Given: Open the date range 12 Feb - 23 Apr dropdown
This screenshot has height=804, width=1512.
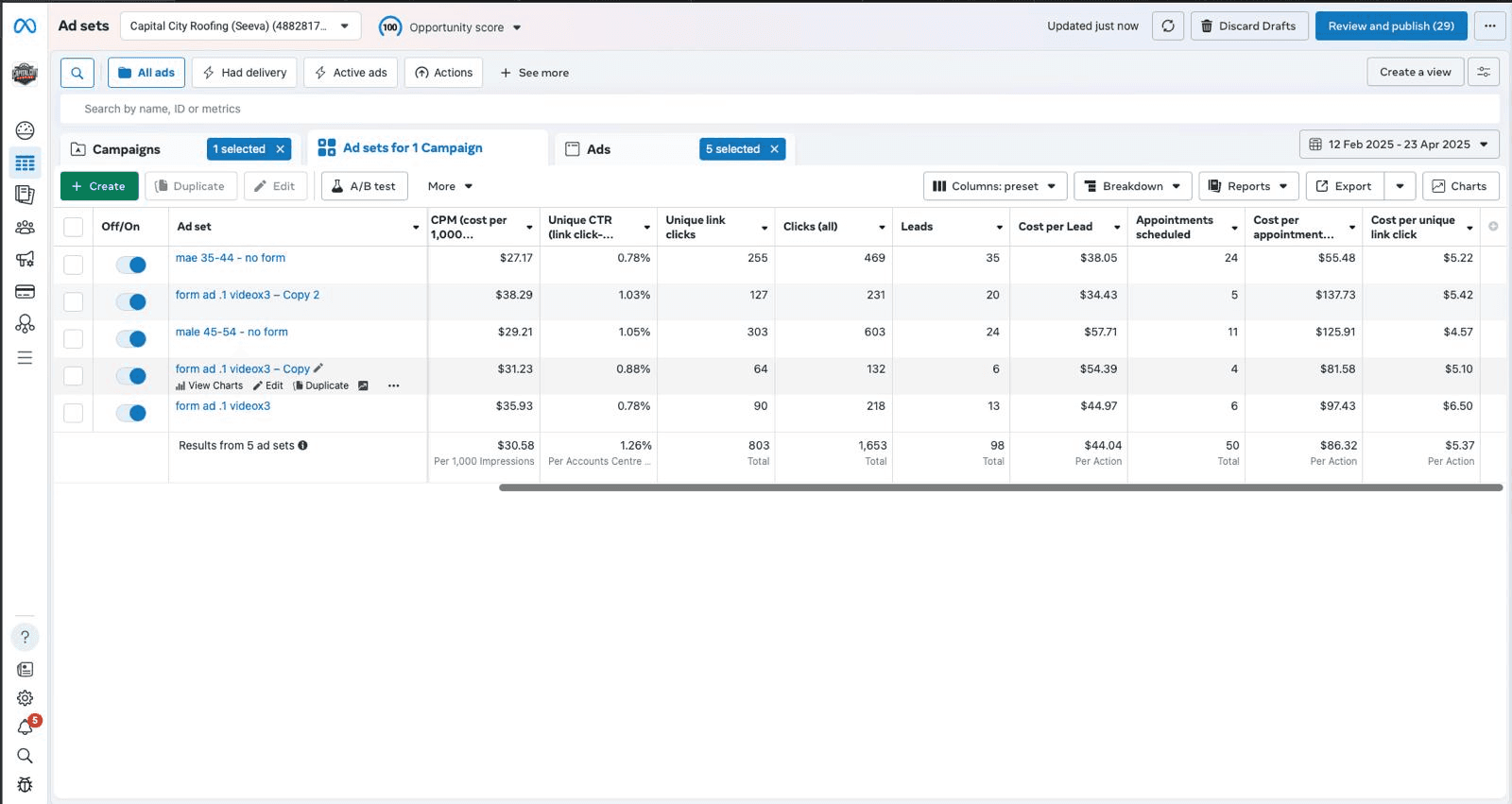Looking at the screenshot, I should tap(1399, 145).
